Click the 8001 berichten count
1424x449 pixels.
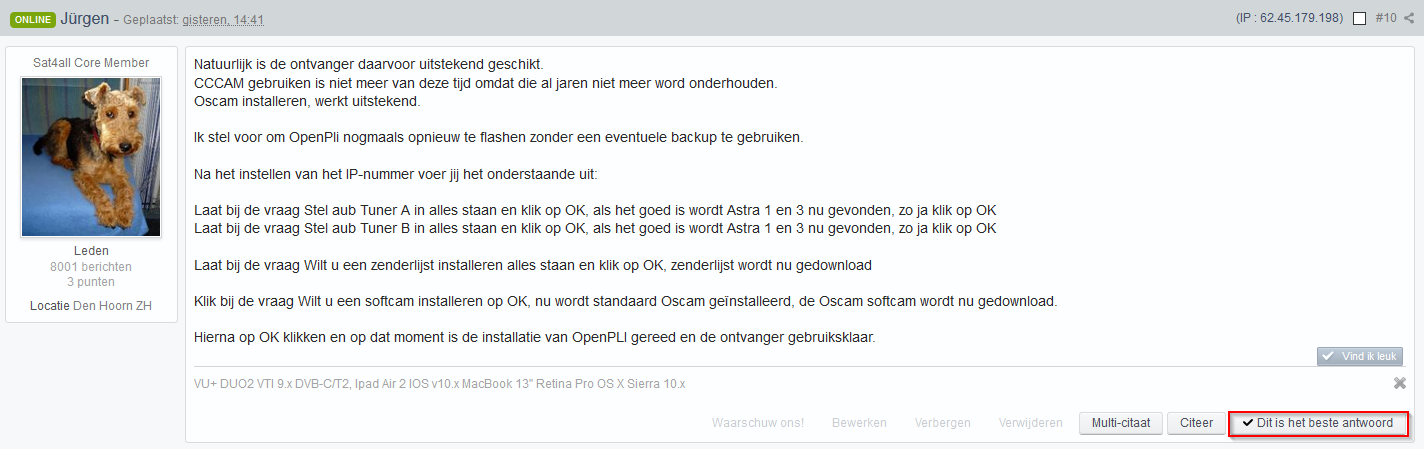pyautogui.click(x=91, y=267)
